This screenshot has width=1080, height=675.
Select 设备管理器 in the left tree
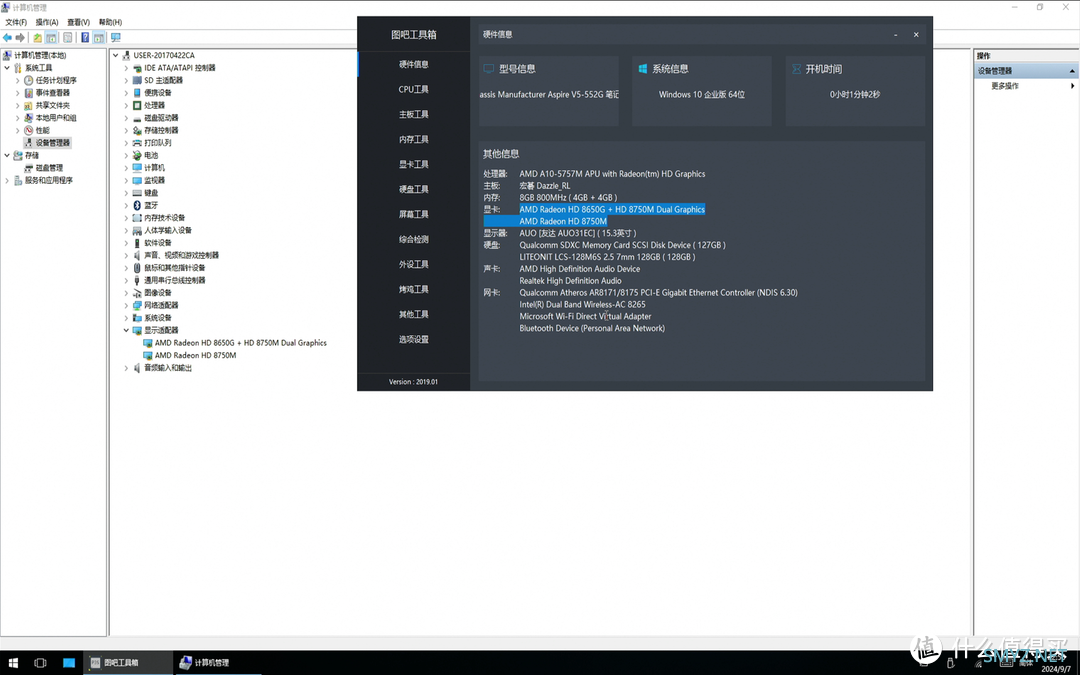pos(52,143)
